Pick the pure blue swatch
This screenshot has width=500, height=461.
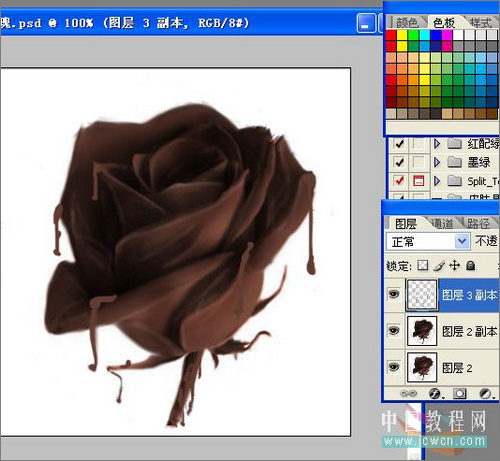[x=436, y=35]
